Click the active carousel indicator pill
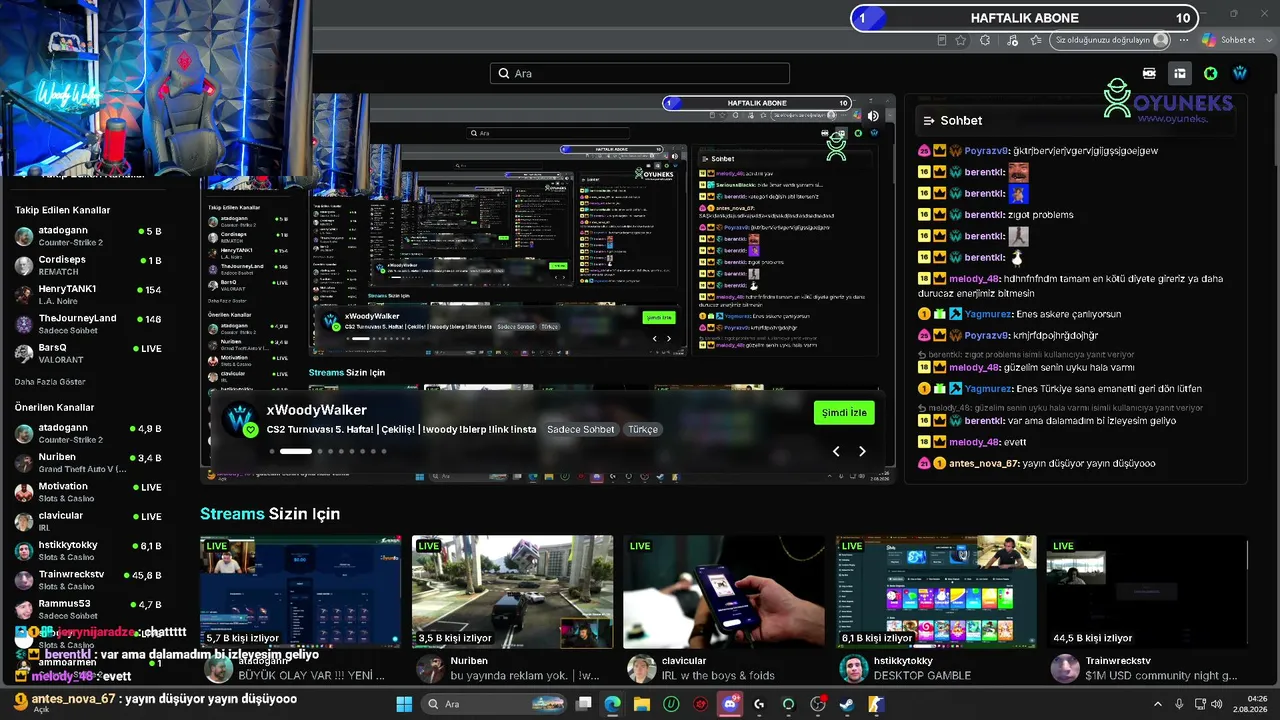 coord(296,451)
